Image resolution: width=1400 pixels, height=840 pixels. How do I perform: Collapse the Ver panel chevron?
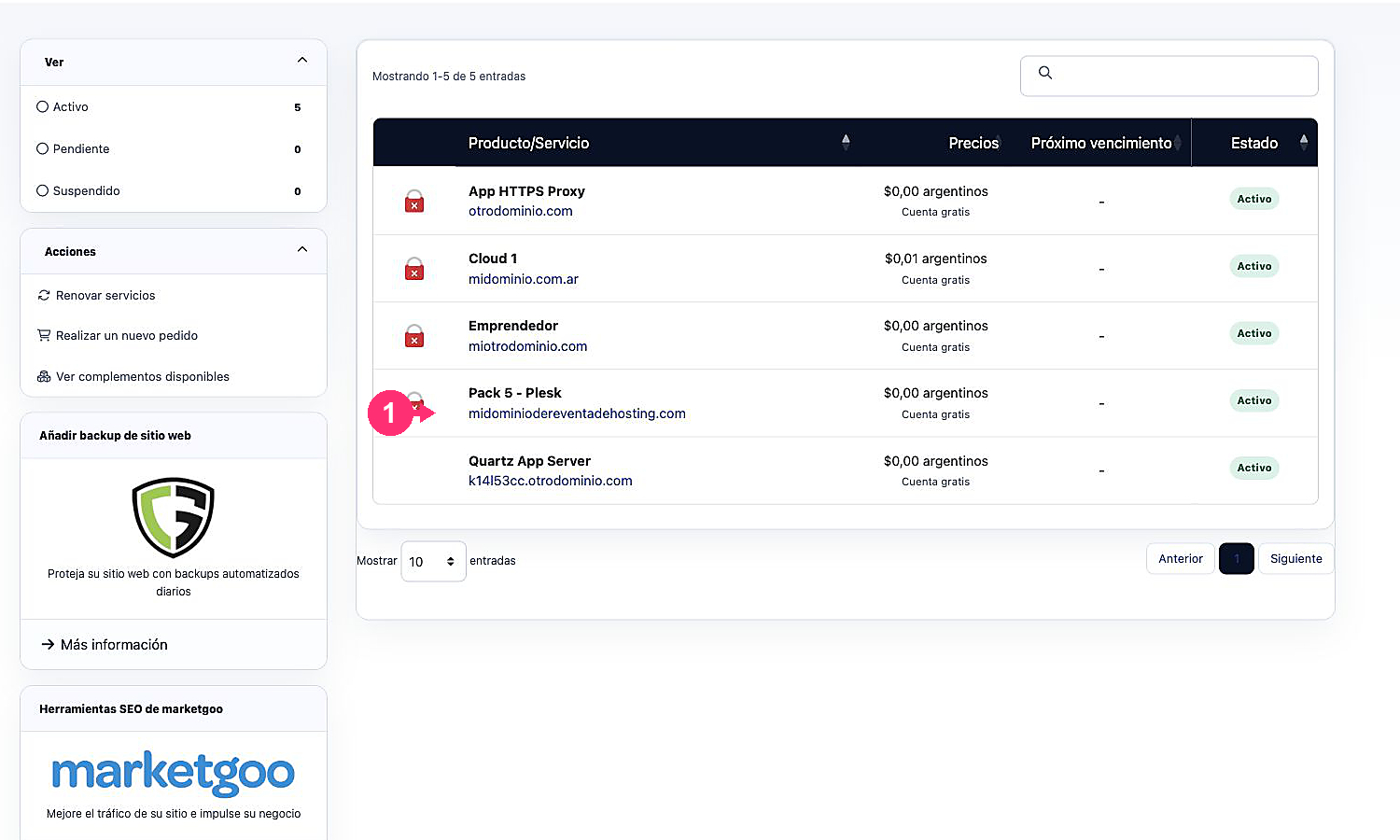pyautogui.click(x=302, y=60)
